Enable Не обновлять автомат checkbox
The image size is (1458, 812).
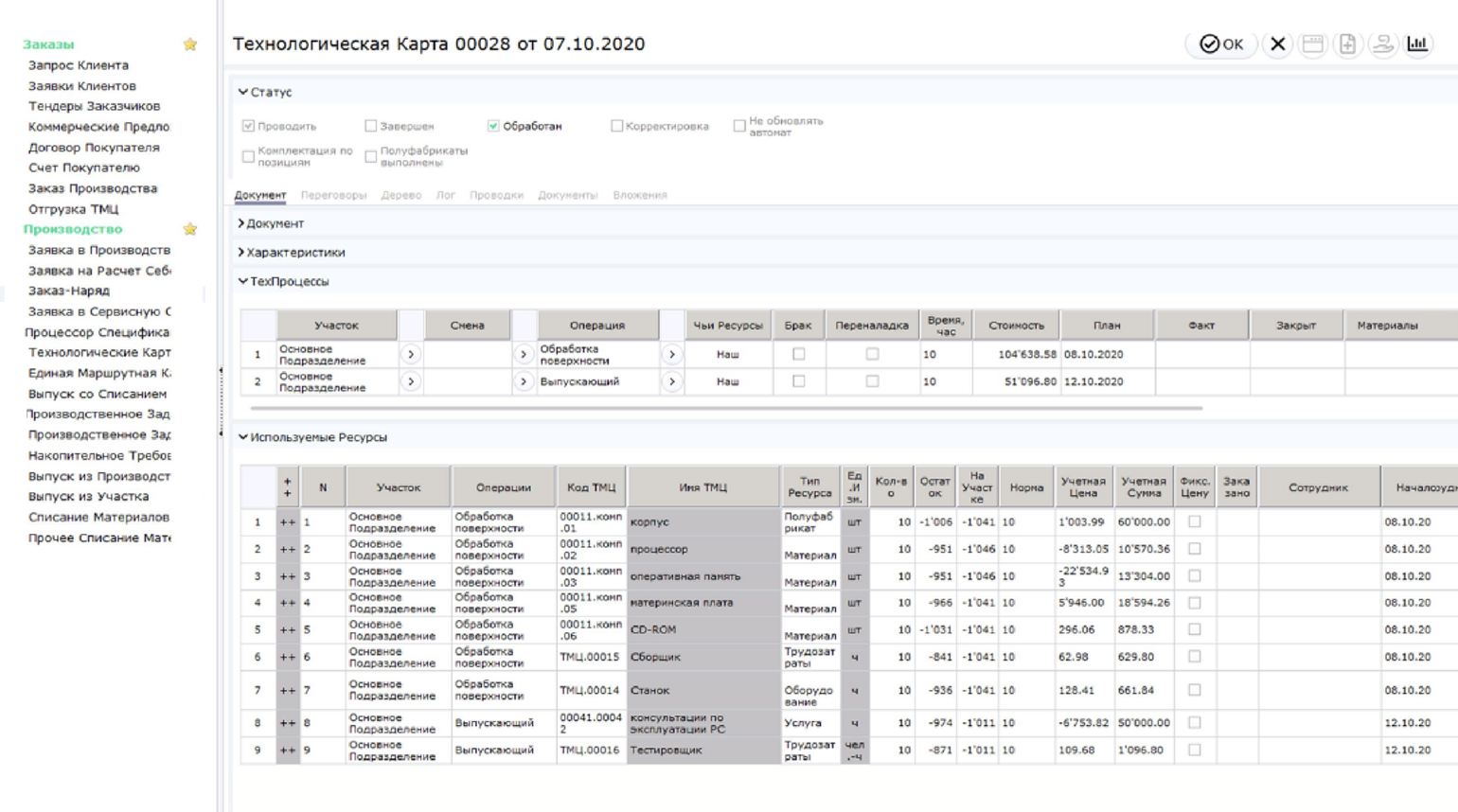[x=739, y=126]
